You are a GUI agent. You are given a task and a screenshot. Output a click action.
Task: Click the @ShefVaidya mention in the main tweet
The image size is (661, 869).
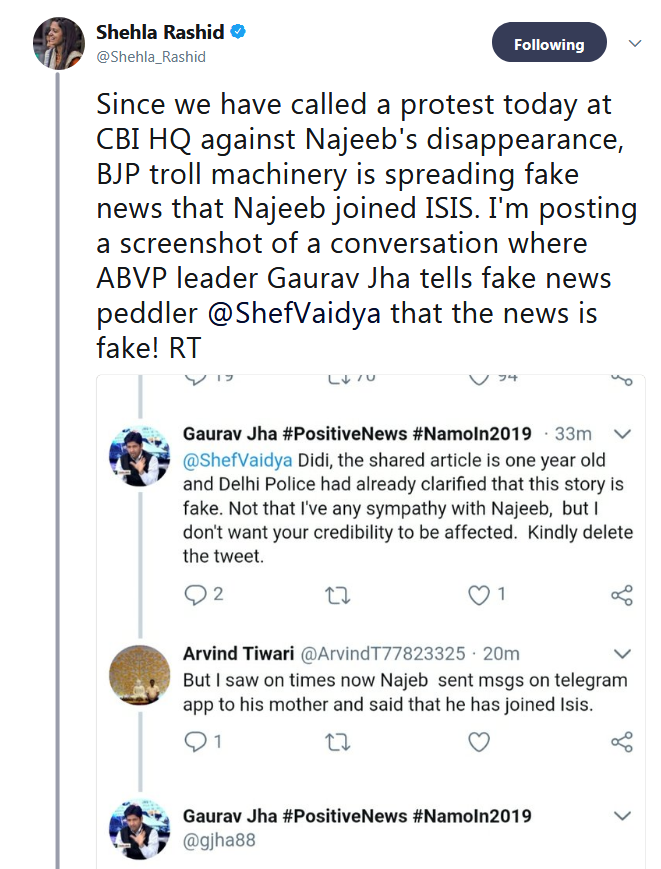tap(272, 313)
